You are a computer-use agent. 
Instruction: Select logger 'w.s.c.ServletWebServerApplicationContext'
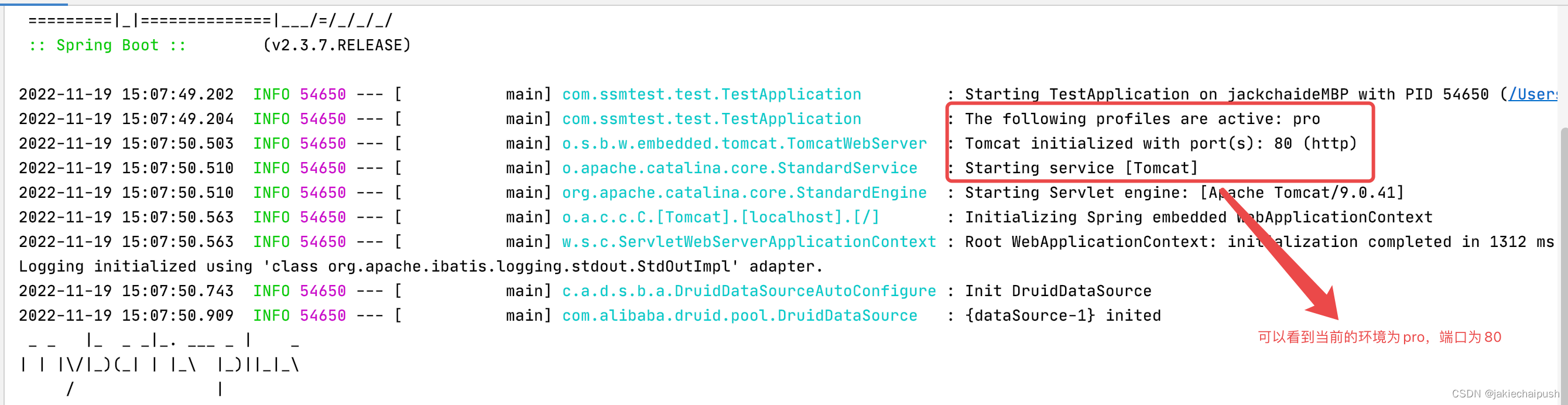click(749, 242)
